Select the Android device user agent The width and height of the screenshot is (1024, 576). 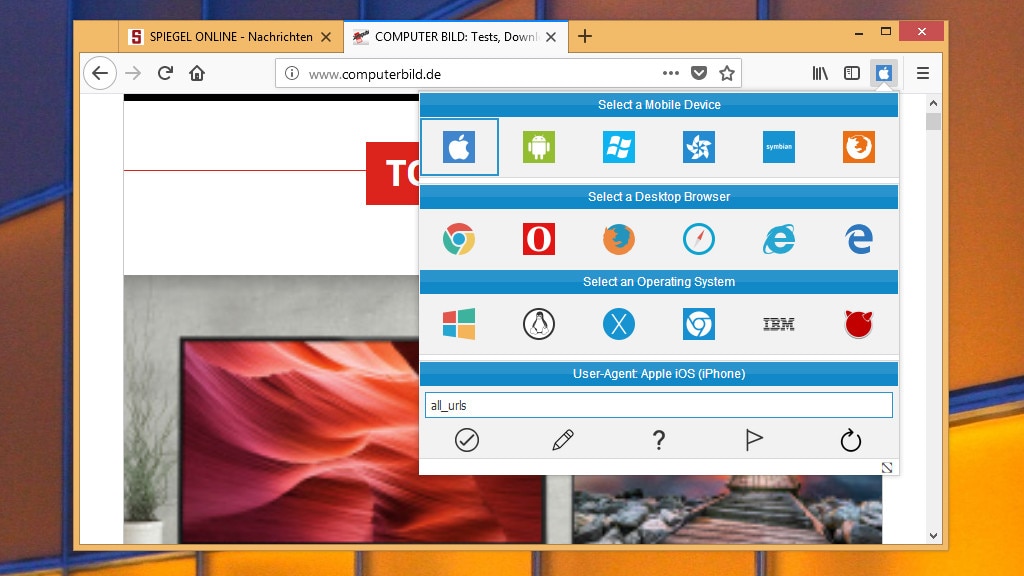(x=539, y=146)
